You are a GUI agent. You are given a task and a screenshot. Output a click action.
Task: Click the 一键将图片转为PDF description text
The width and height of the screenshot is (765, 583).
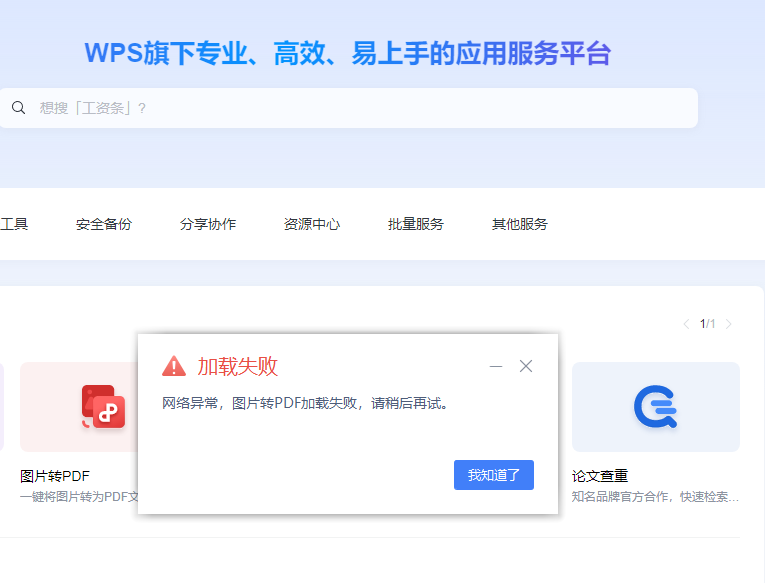(x=79, y=497)
